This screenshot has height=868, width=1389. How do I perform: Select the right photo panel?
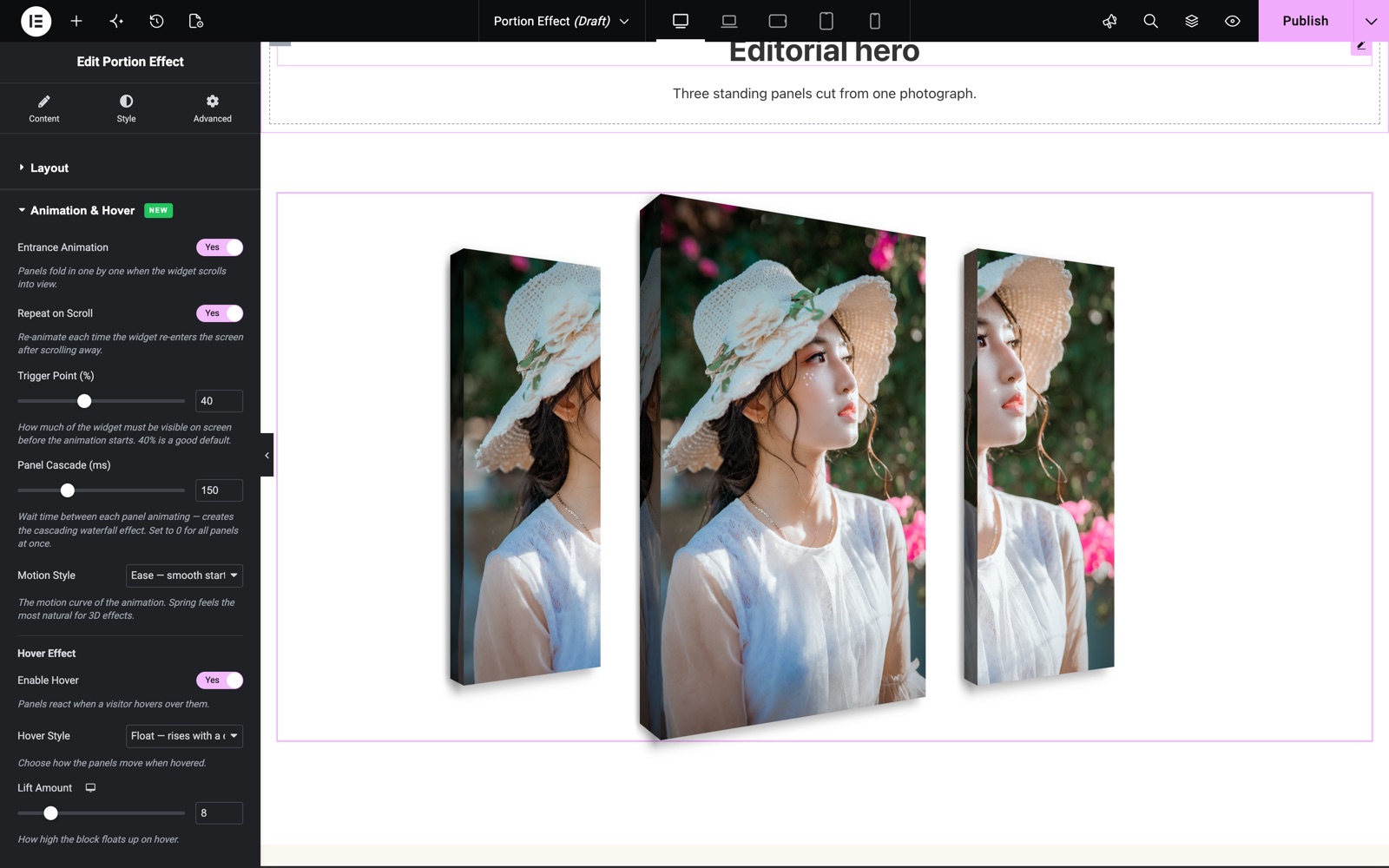click(x=1038, y=467)
